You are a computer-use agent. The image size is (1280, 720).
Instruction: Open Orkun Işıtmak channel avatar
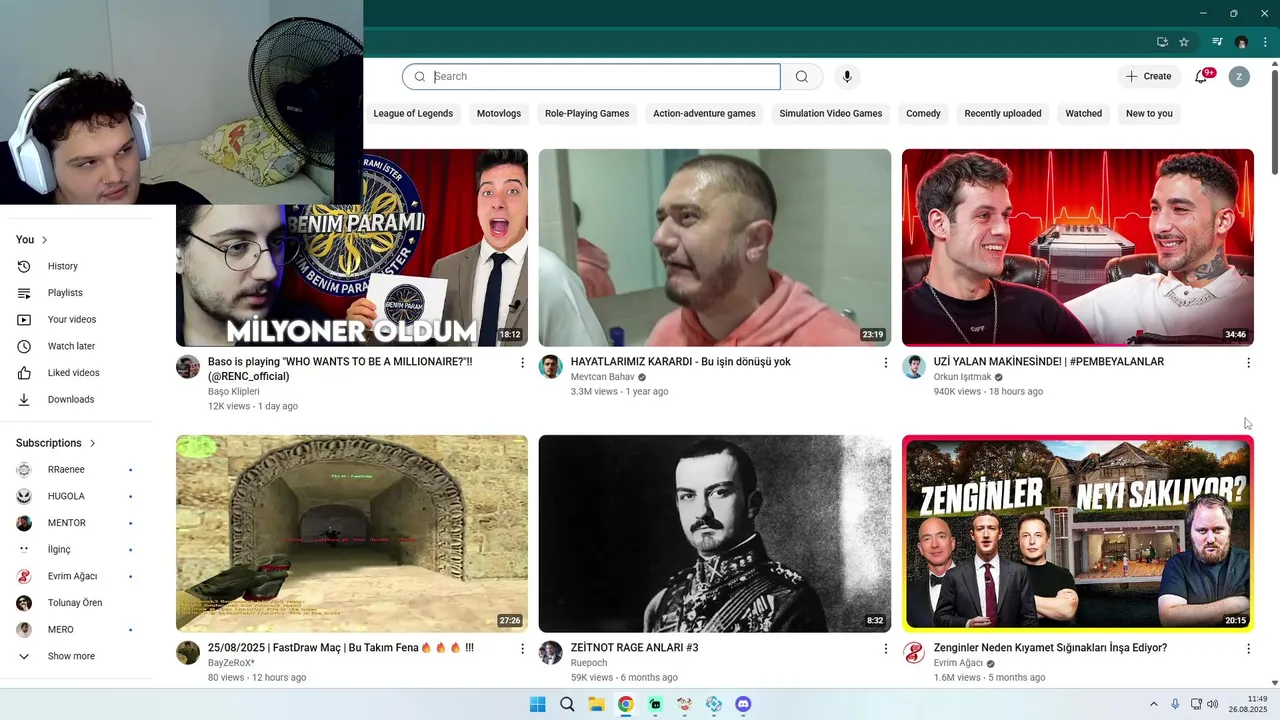tap(914, 367)
